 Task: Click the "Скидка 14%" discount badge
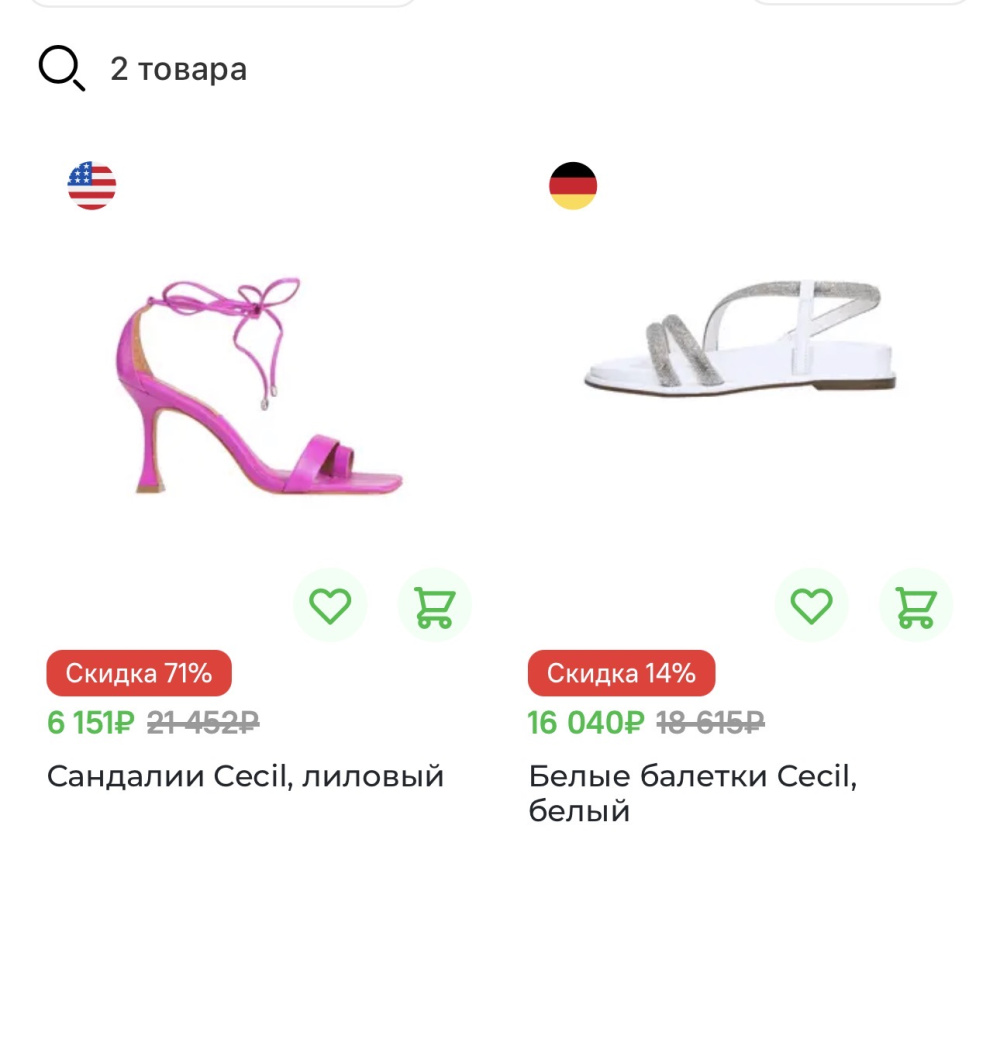pyautogui.click(x=621, y=673)
